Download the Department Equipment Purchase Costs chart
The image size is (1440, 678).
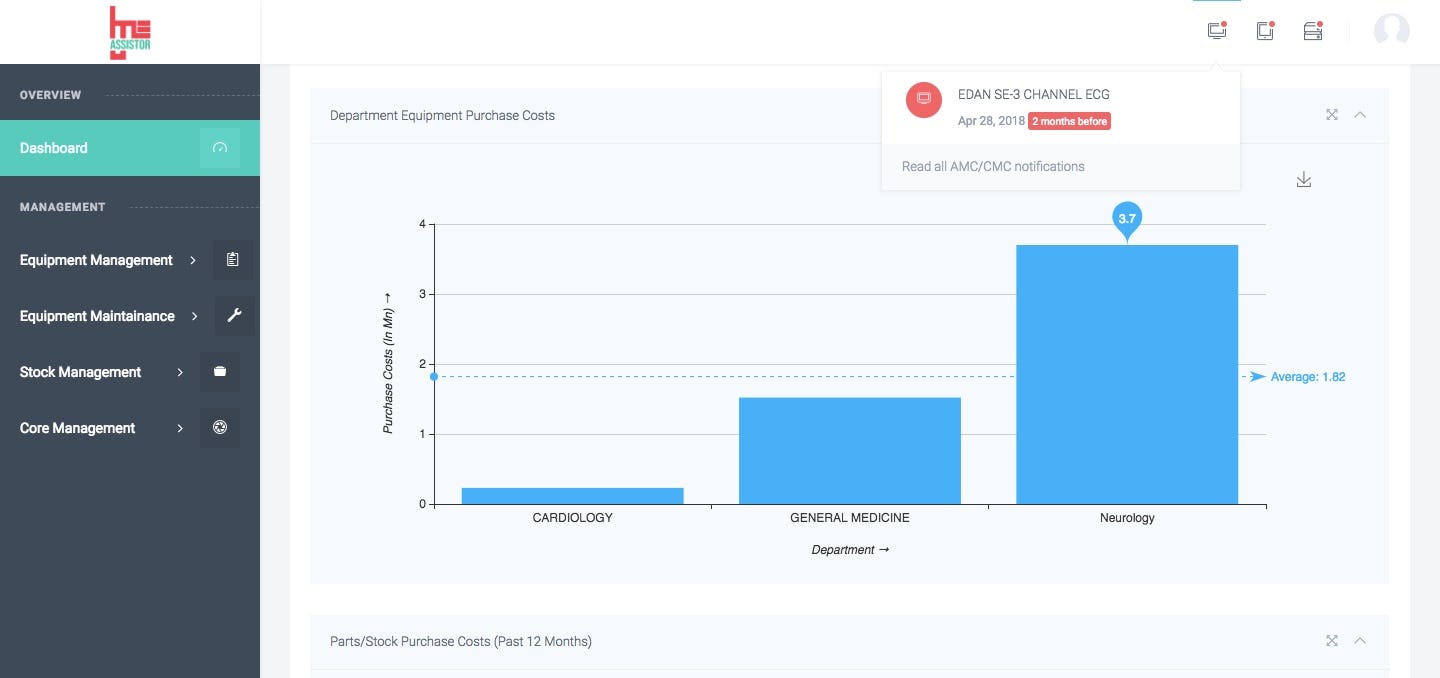(x=1303, y=180)
